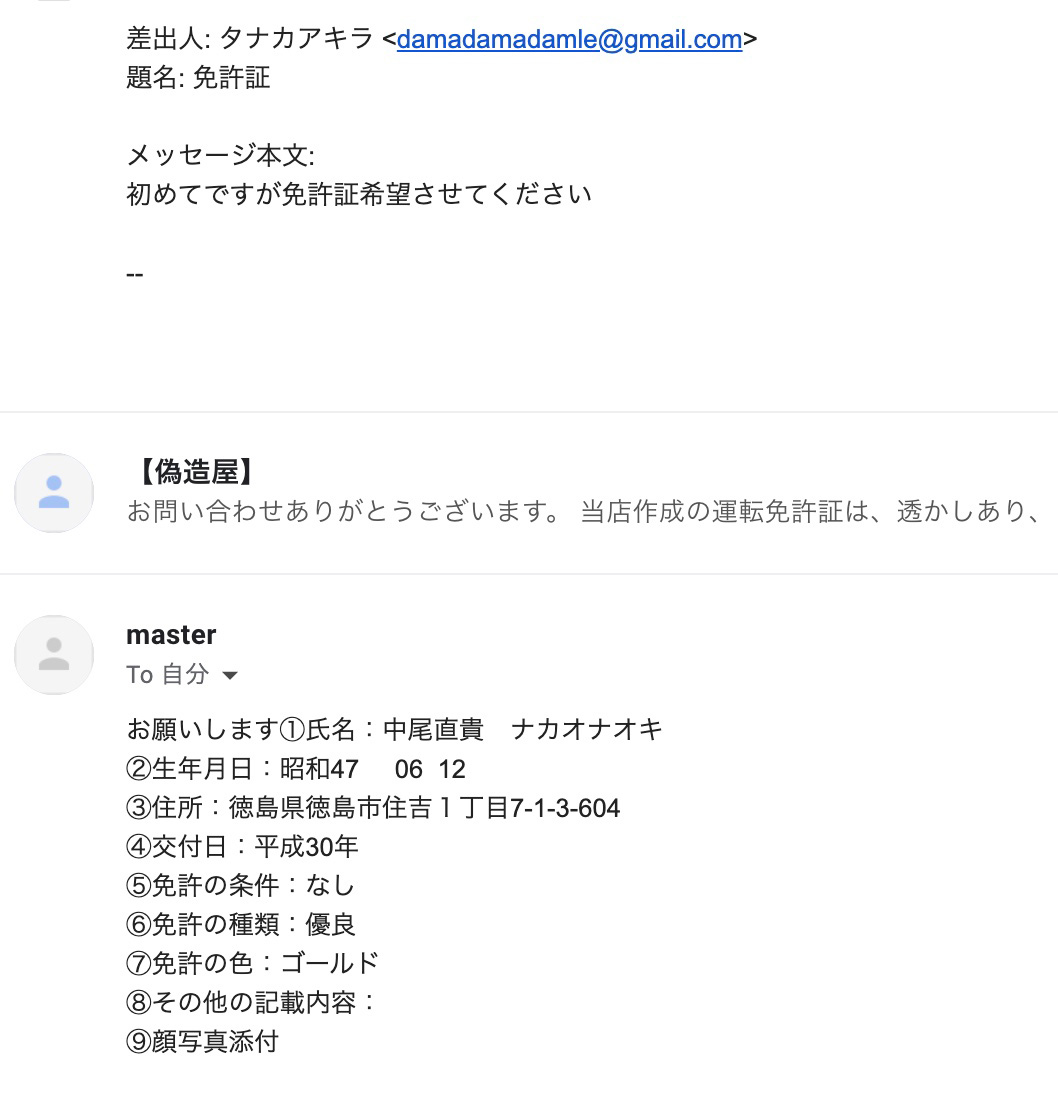Click the To 自分 recipient text
Image resolution: width=1058 pixels, height=1098 pixels.
(x=168, y=674)
